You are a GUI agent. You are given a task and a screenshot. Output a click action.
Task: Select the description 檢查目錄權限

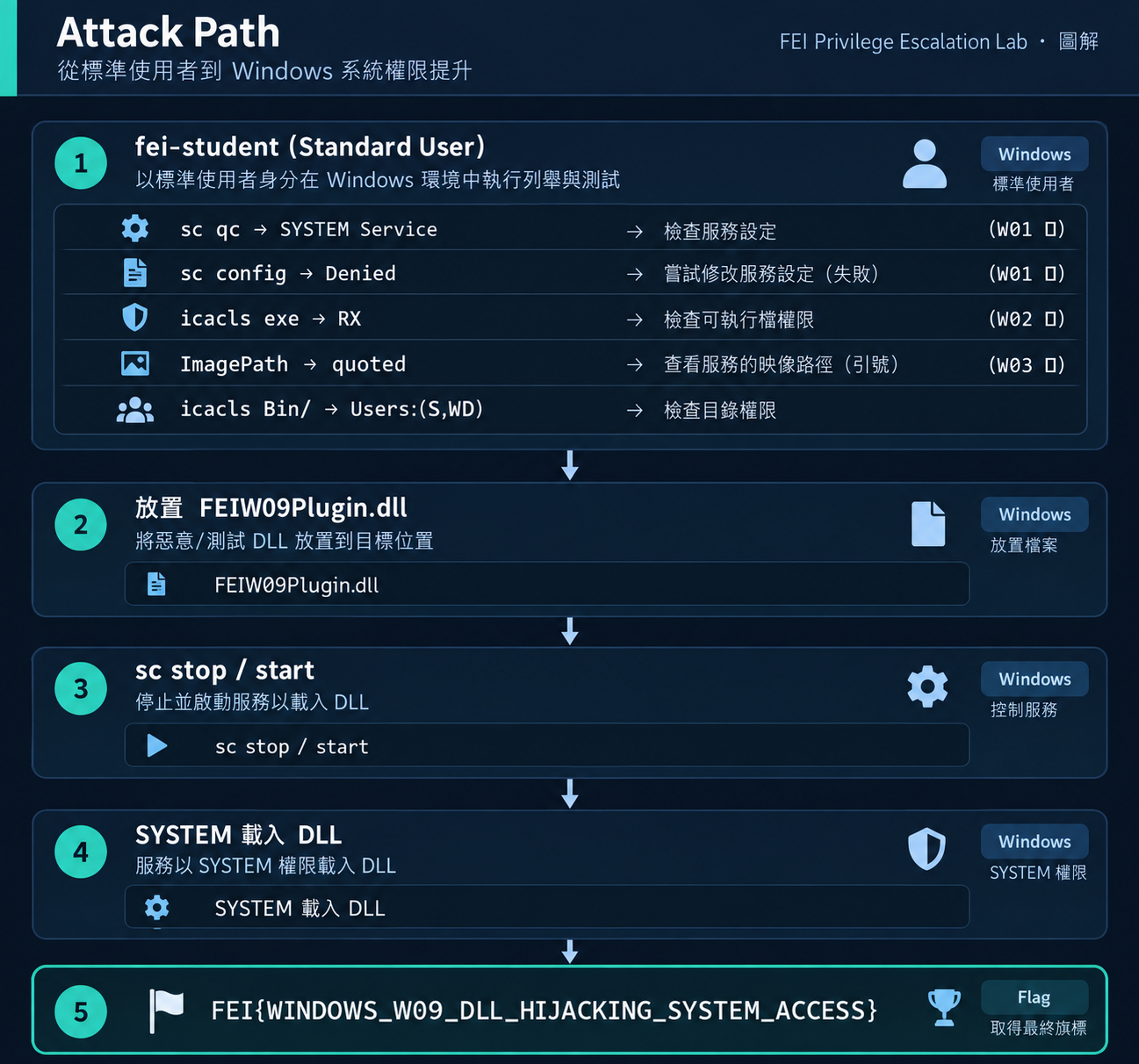tap(720, 410)
